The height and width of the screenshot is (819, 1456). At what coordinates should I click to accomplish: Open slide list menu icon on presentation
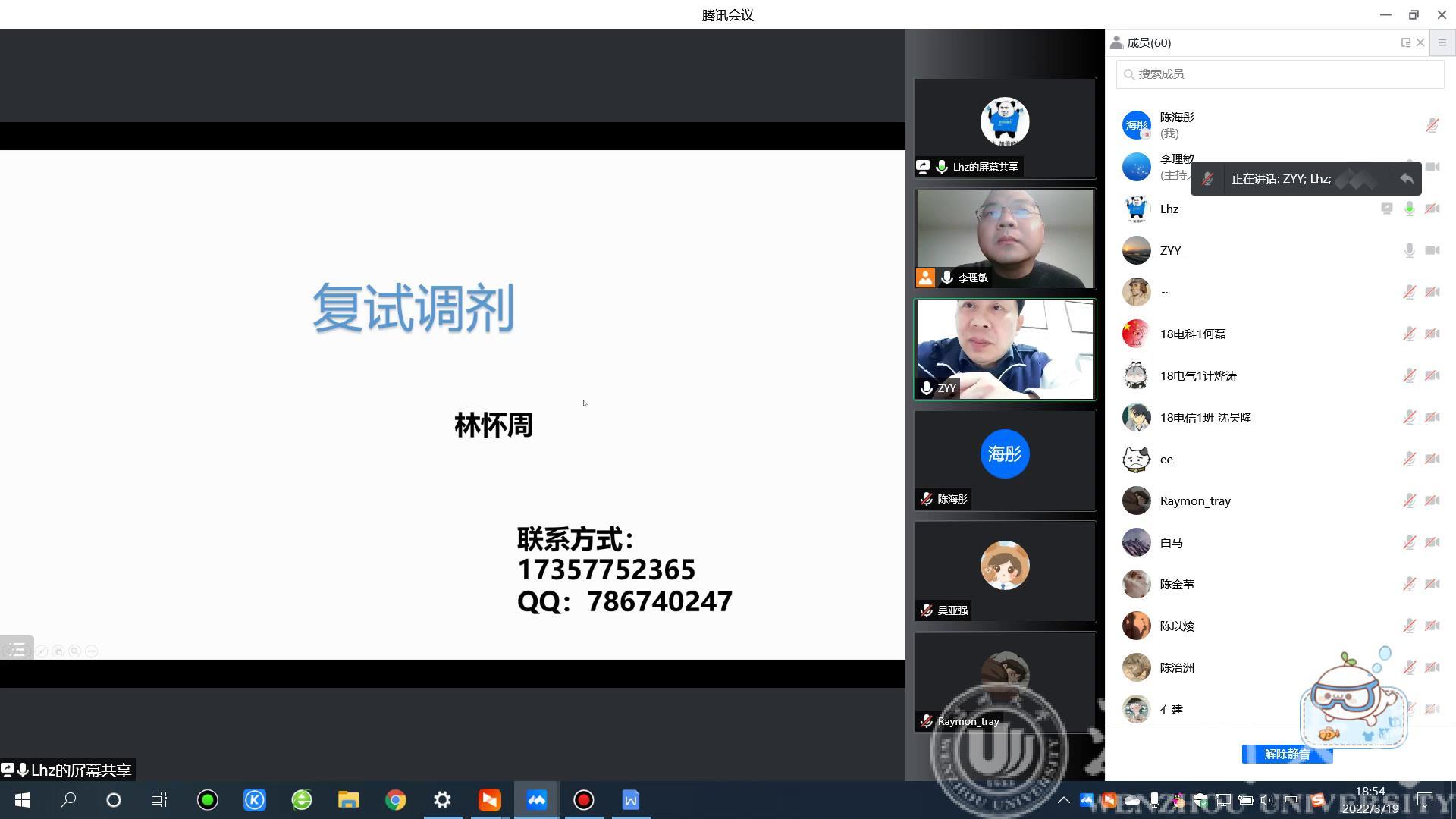[x=17, y=649]
